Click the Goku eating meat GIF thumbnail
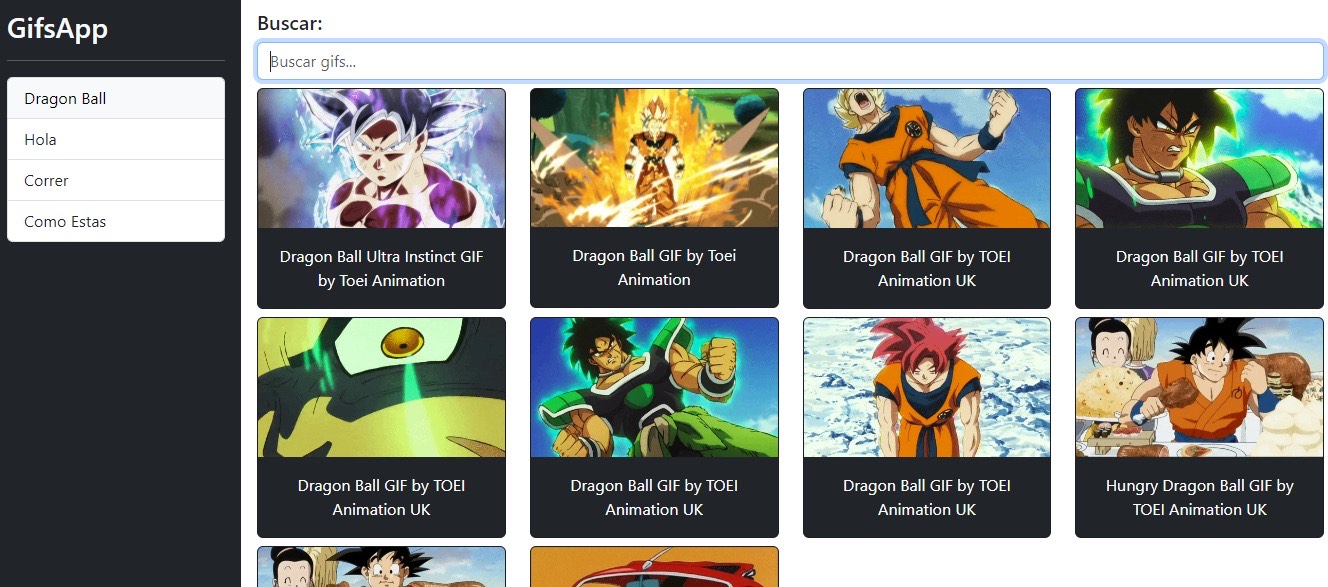 (1199, 388)
